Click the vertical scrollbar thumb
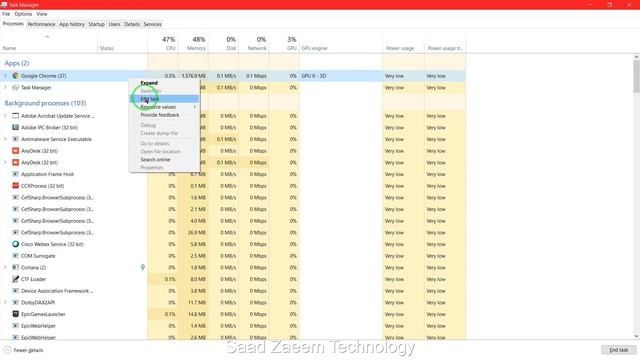This screenshot has height=360, width=640. [636, 77]
